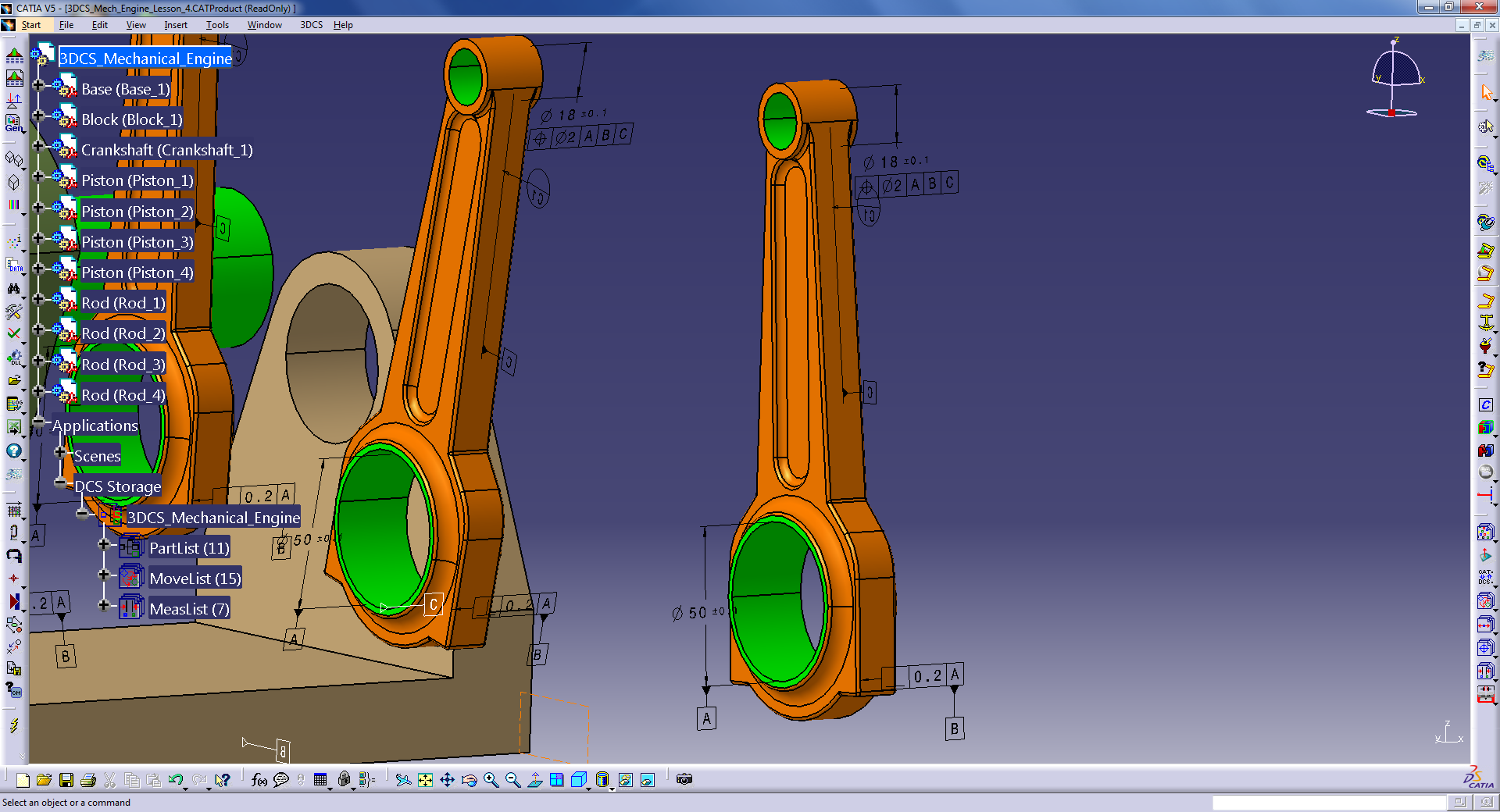Save with the floppy disk icon

click(x=66, y=780)
